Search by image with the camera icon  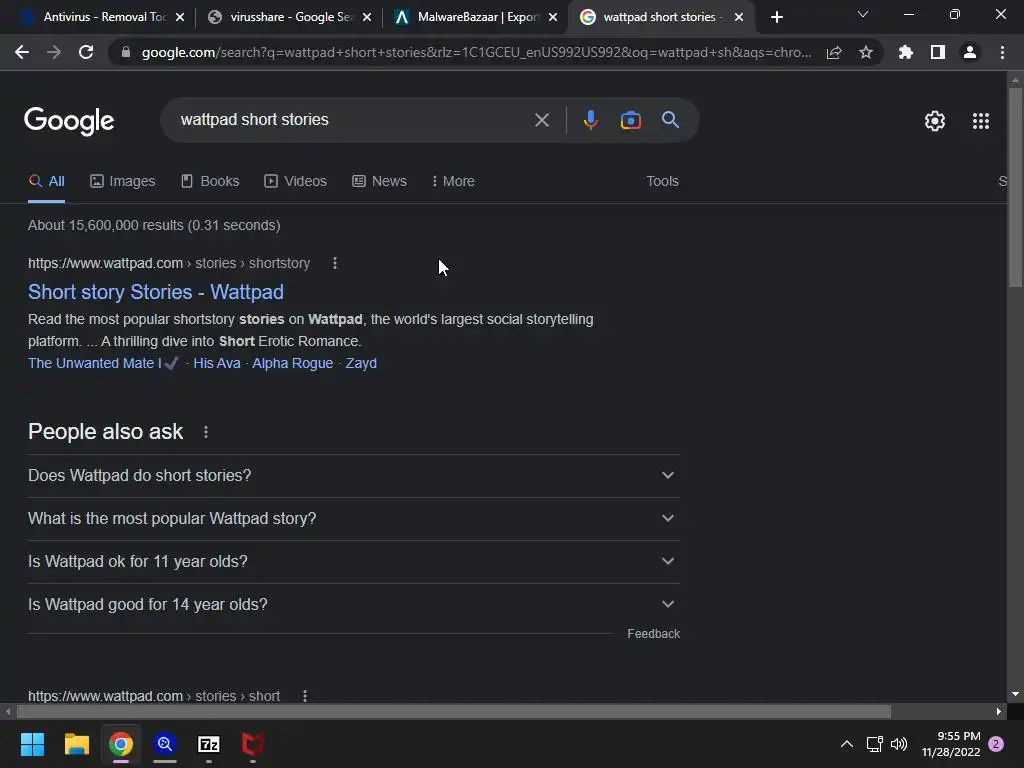pos(630,120)
